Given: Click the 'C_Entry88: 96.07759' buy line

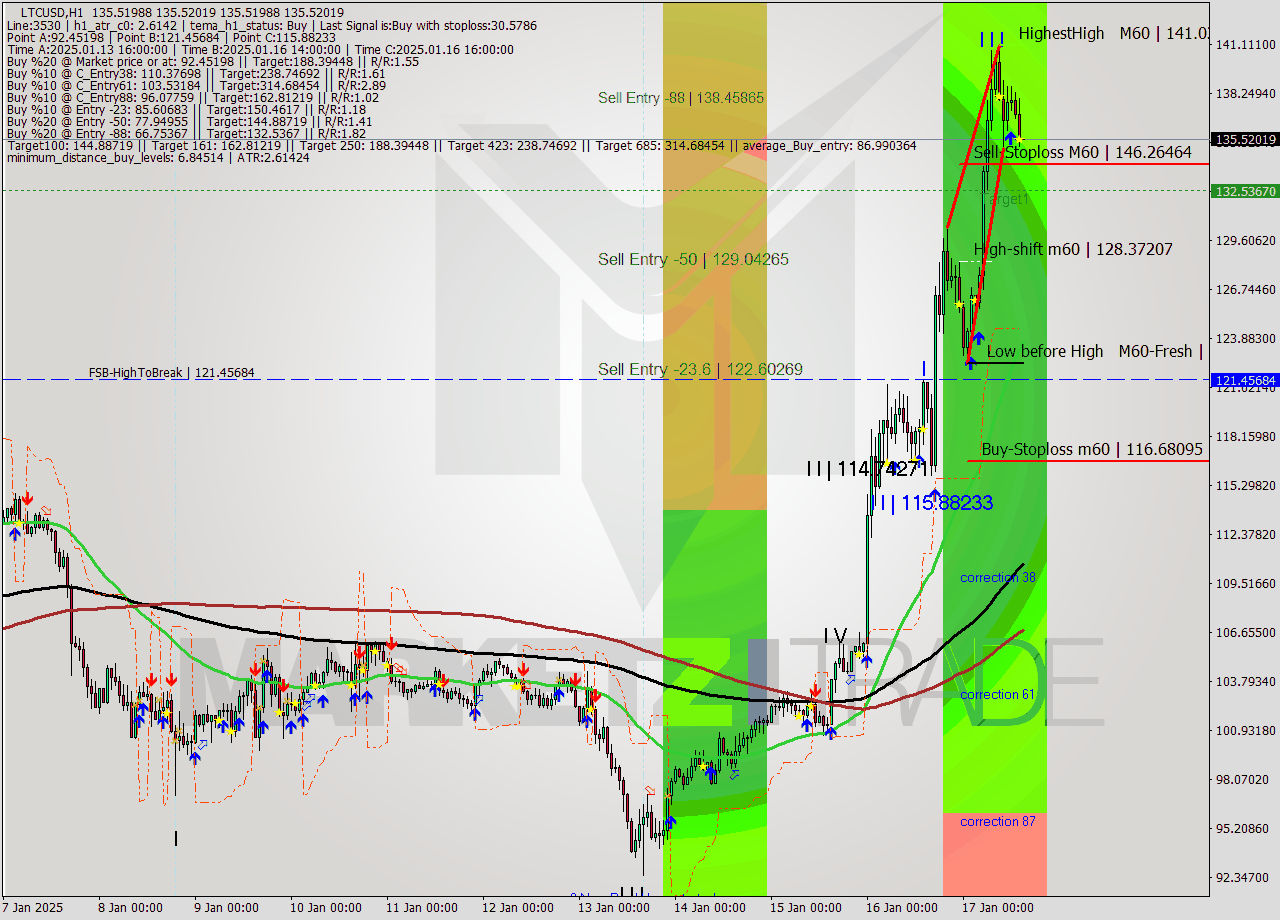Looking at the screenshot, I should [193, 97].
